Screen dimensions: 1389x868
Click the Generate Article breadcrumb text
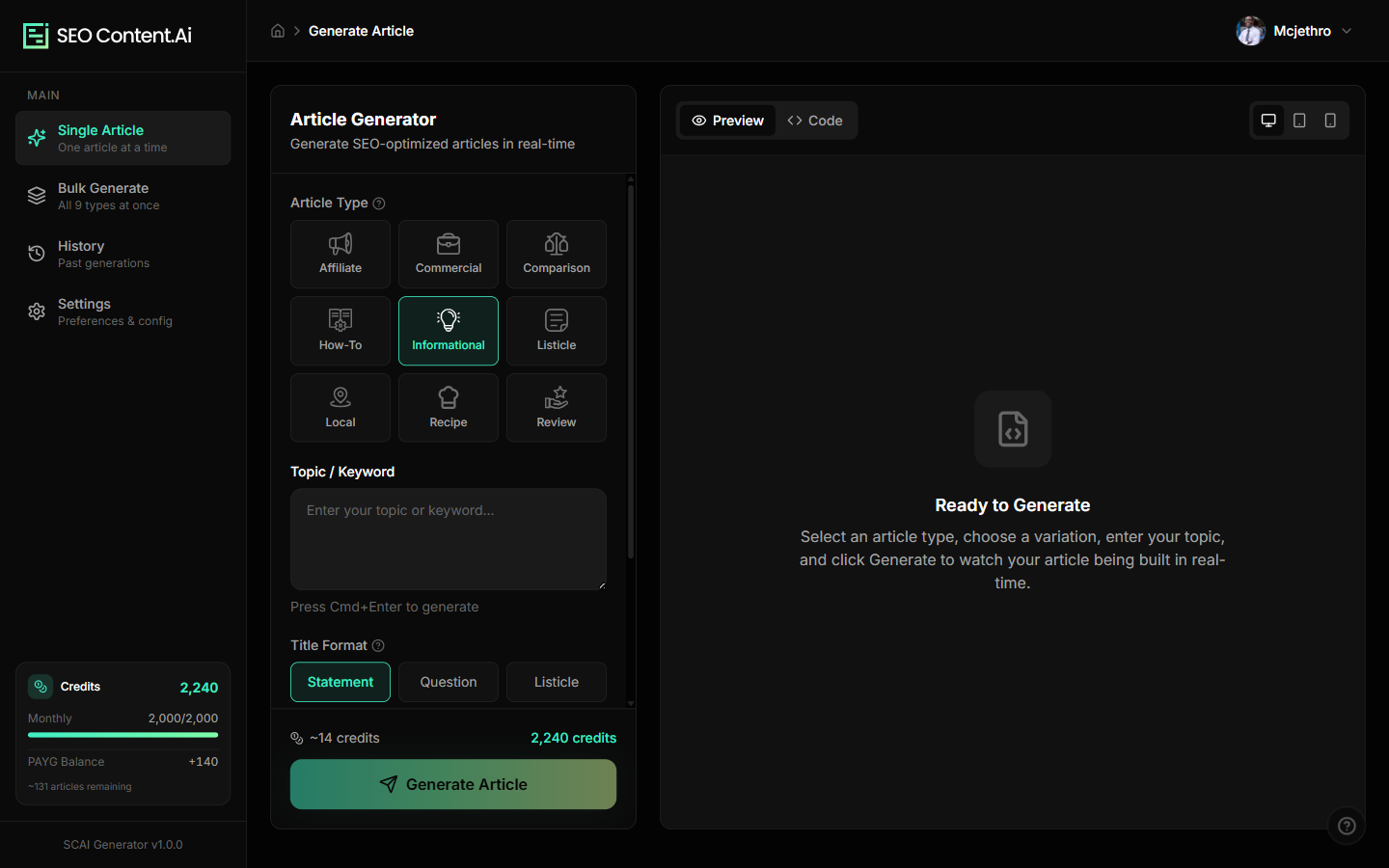click(x=361, y=31)
